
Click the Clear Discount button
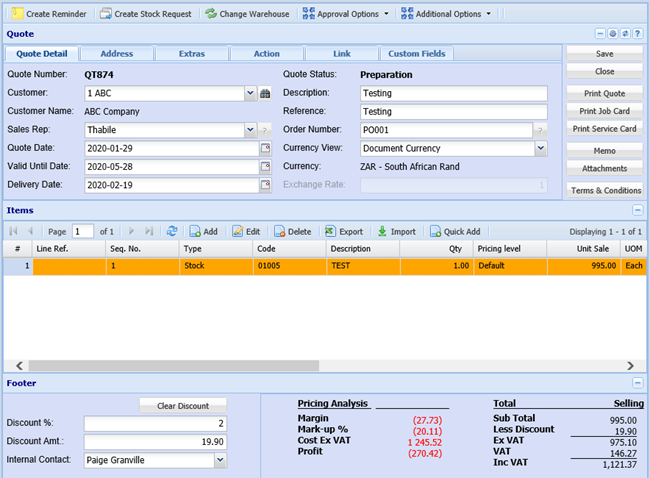(x=183, y=405)
